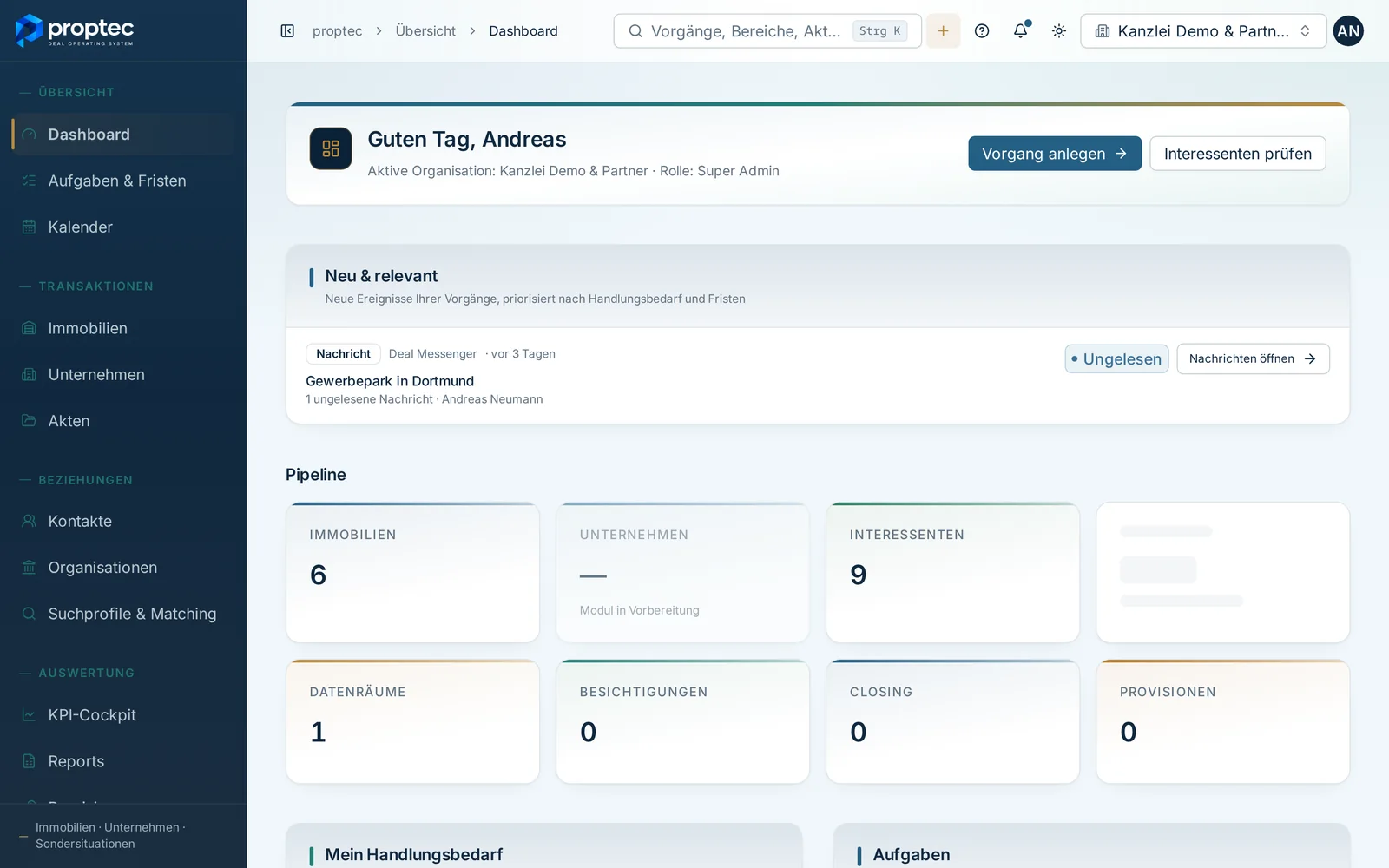Click the Nachrichten öffnen button
Screen dimensions: 1389x868
1253,358
